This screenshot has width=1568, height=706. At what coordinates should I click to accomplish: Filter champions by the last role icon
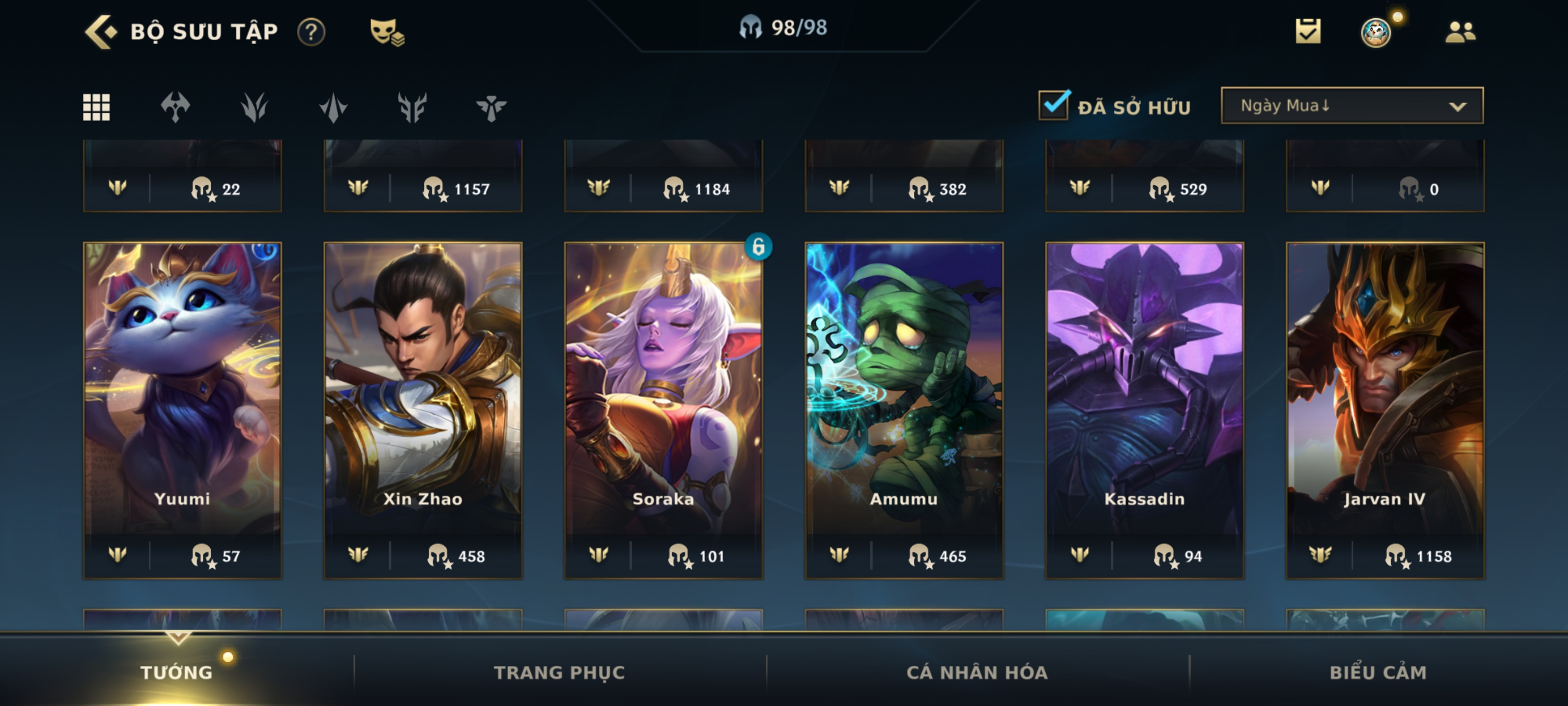click(x=490, y=108)
